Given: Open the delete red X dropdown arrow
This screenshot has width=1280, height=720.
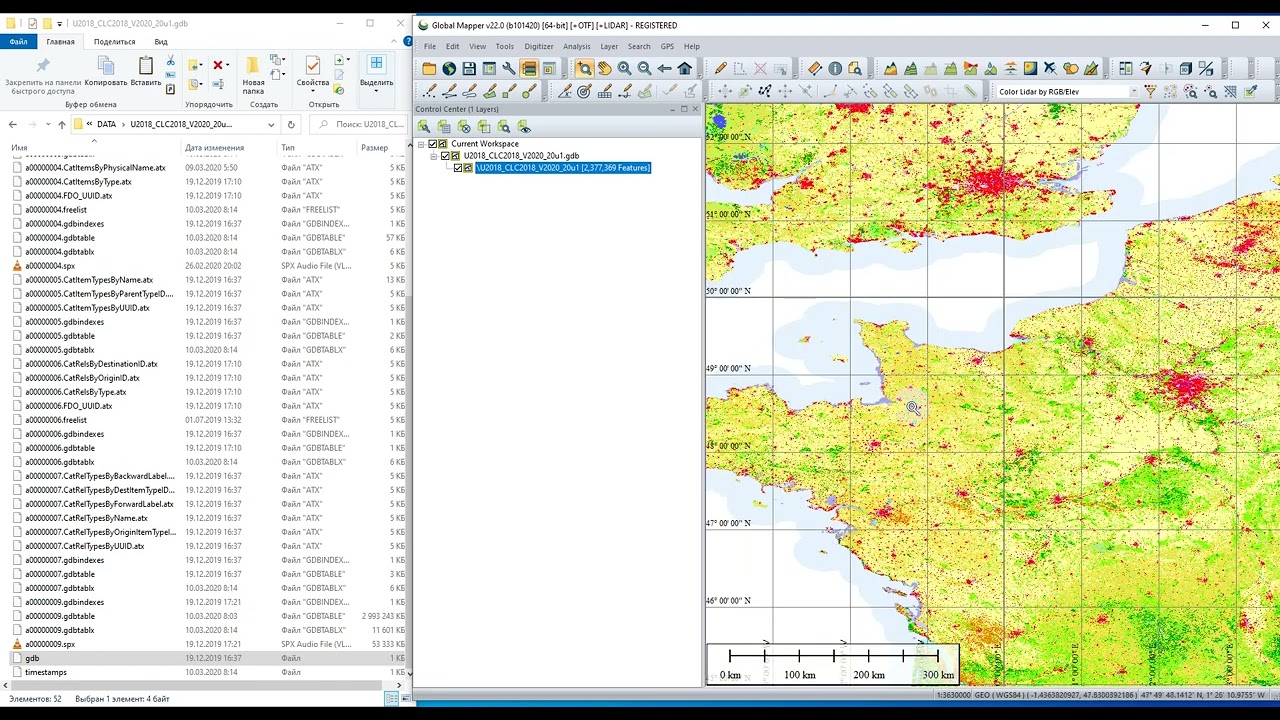Looking at the screenshot, I should click(228, 66).
